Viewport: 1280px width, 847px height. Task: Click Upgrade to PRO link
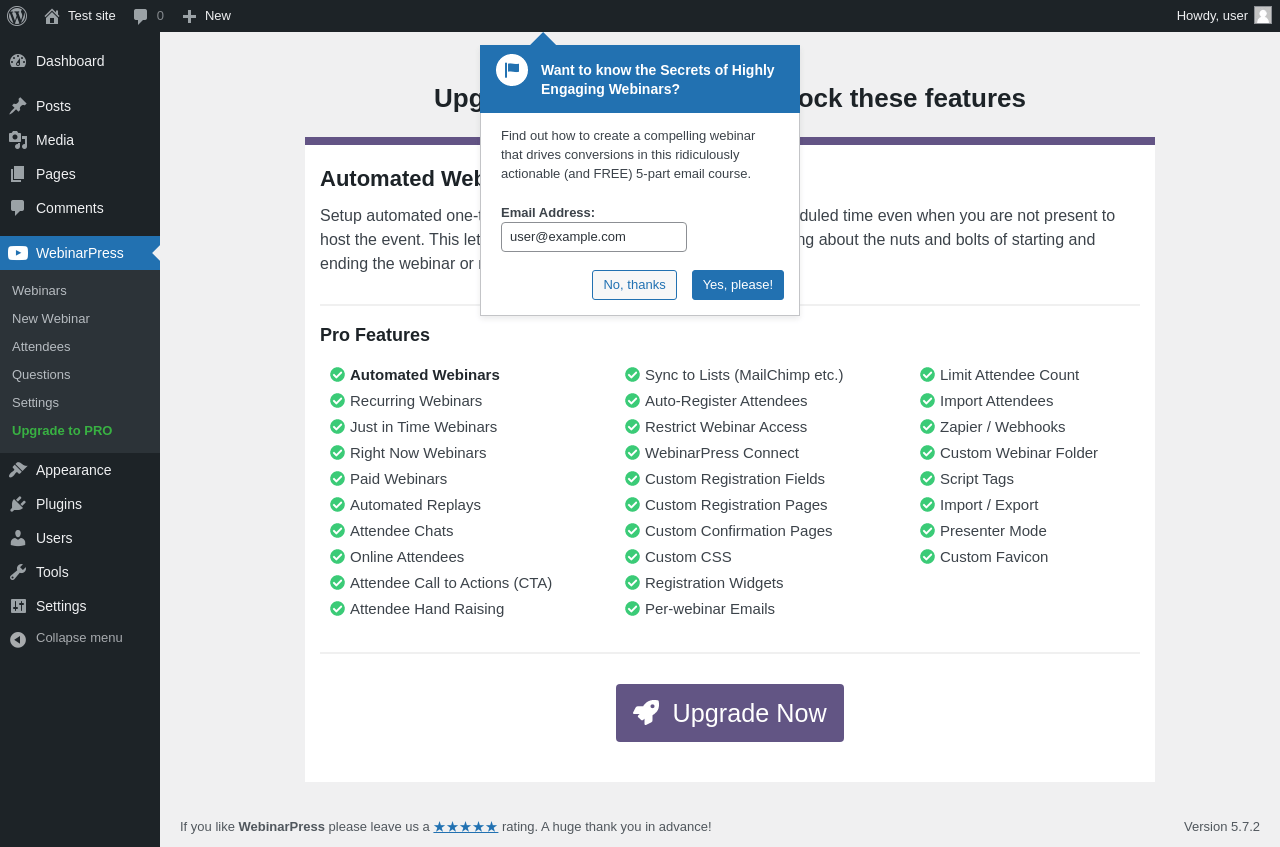pyautogui.click(x=62, y=431)
